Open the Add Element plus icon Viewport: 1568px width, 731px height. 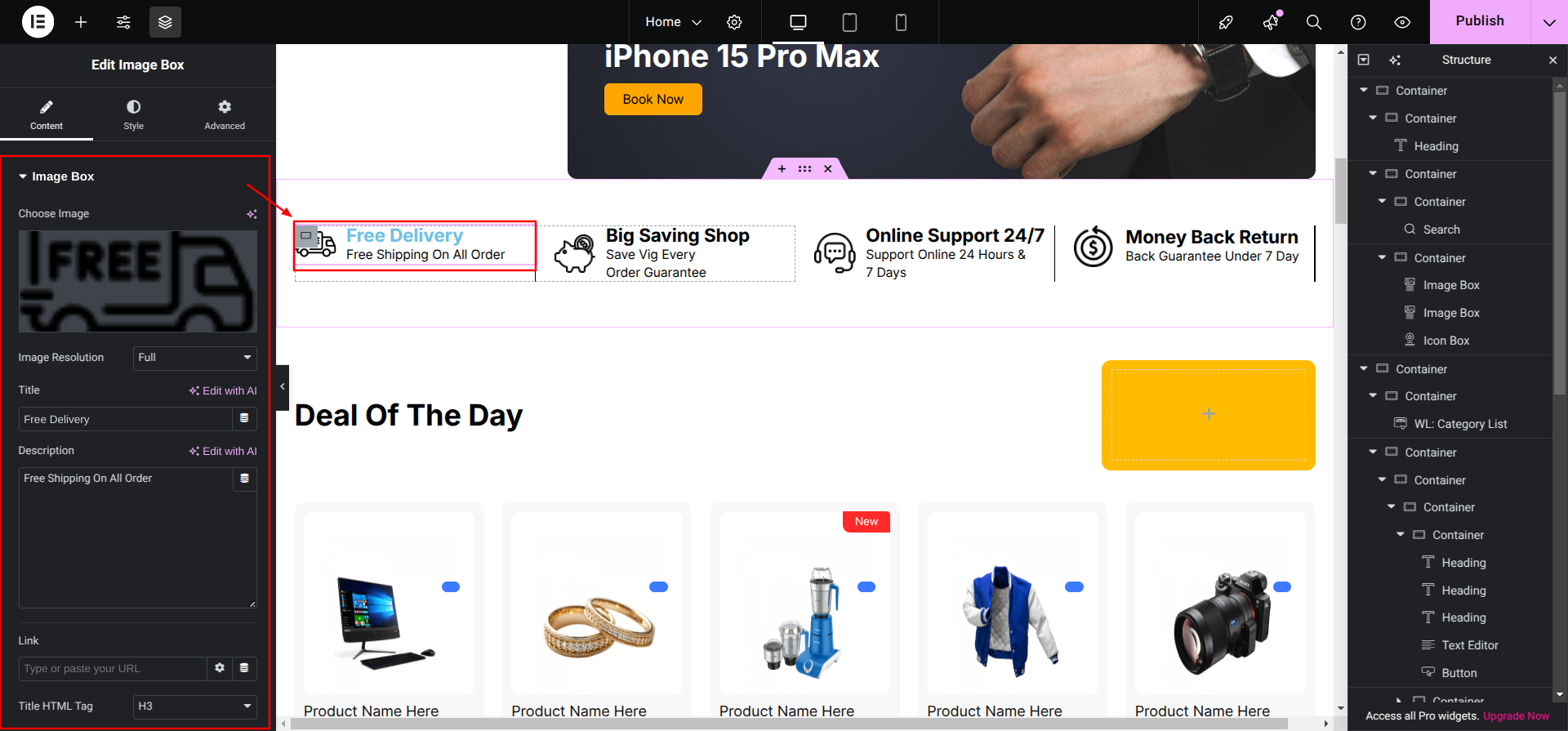81,22
